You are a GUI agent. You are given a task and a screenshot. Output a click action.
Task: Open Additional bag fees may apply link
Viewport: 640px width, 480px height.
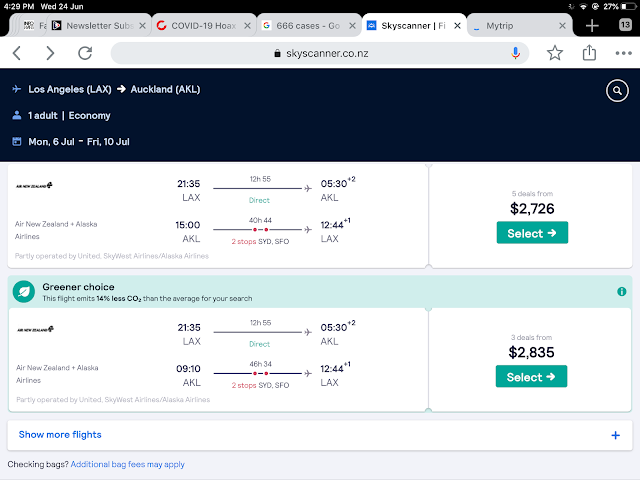(x=127, y=464)
